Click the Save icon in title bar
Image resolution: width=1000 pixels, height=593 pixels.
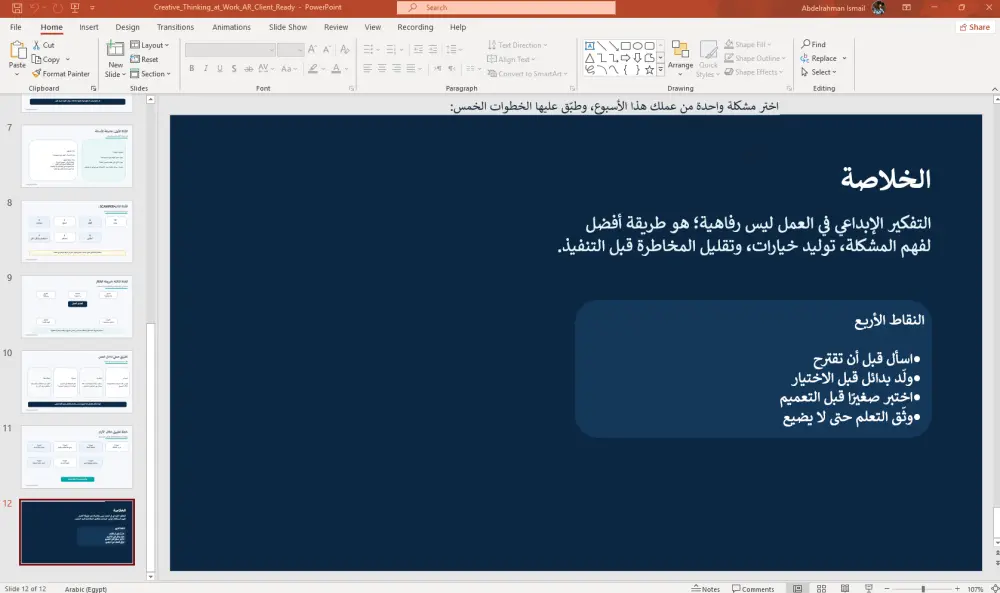tap(17, 8)
